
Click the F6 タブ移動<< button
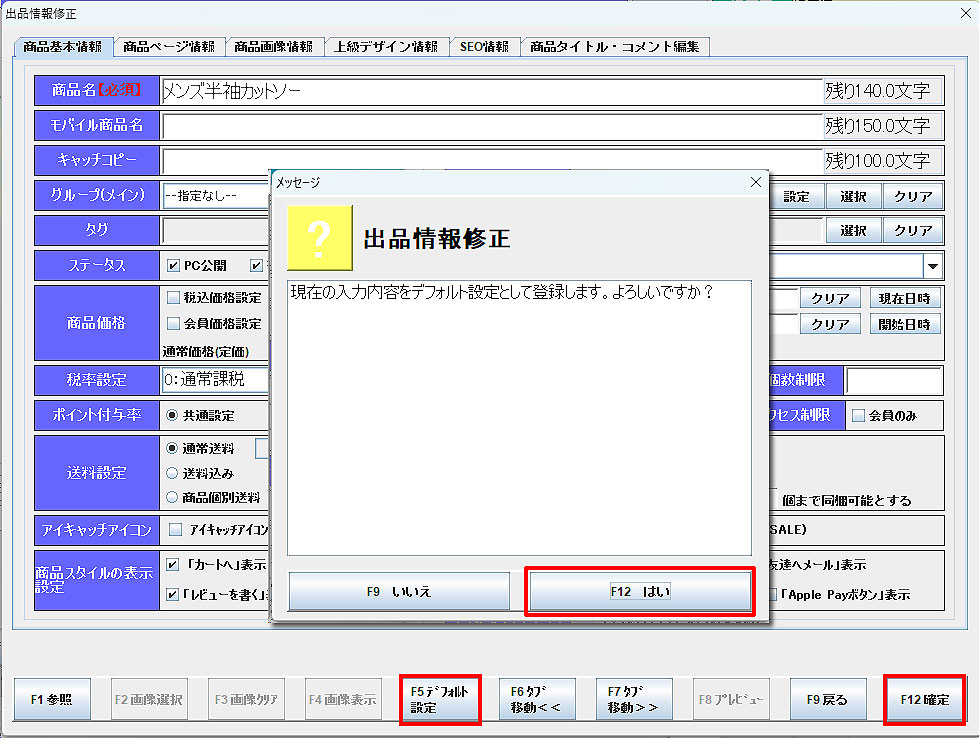point(537,699)
